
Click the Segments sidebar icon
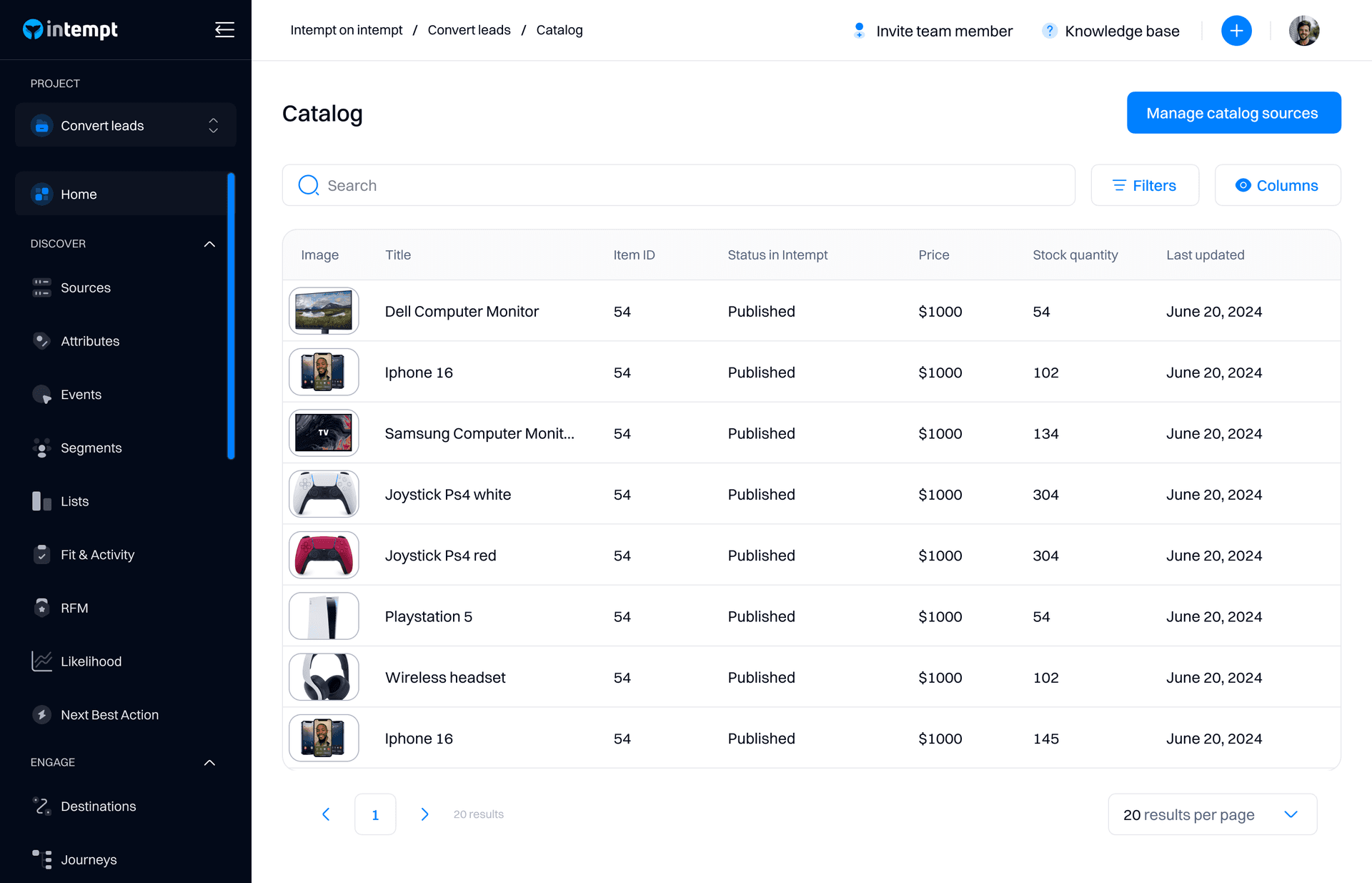tap(42, 448)
